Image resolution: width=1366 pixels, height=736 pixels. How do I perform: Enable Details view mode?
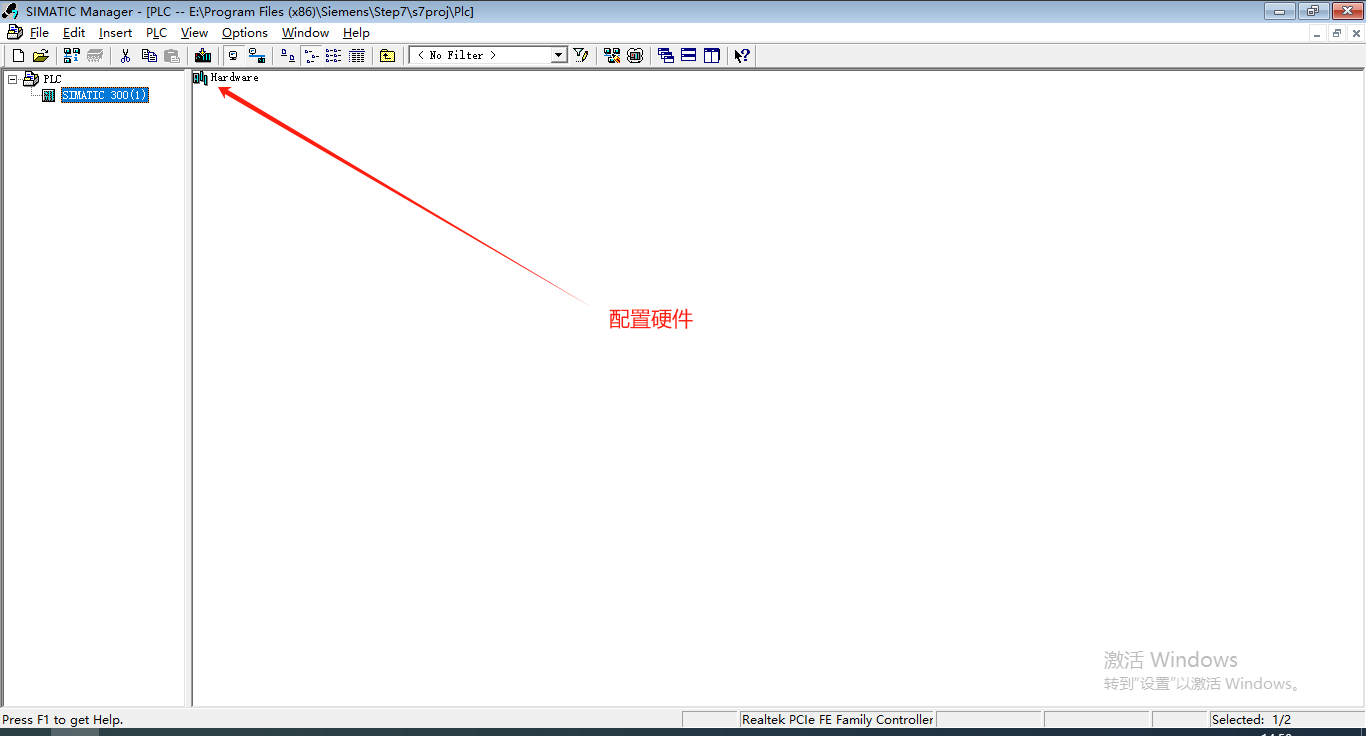coord(356,56)
